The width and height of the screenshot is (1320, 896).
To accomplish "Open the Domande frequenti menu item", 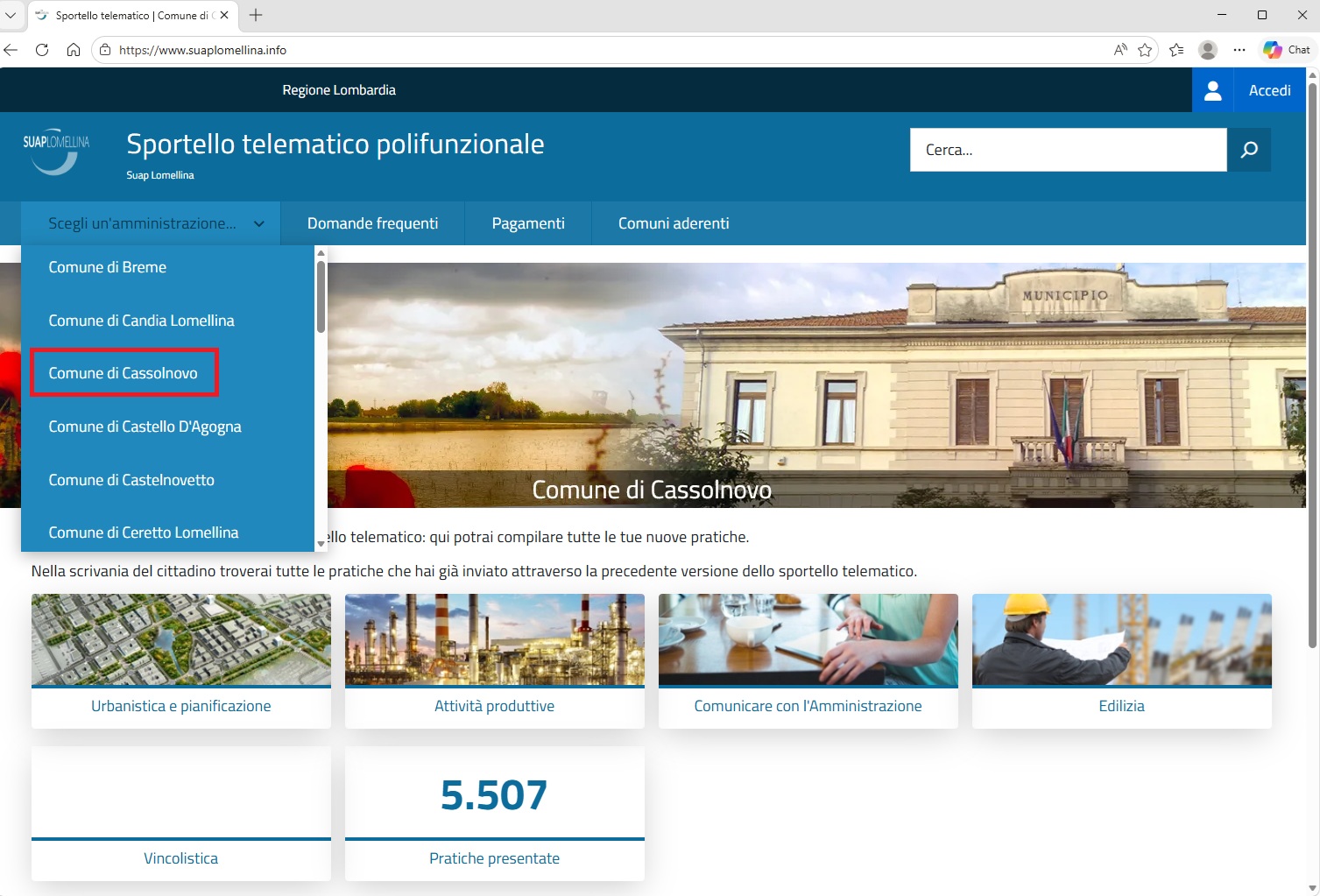I will click(372, 223).
